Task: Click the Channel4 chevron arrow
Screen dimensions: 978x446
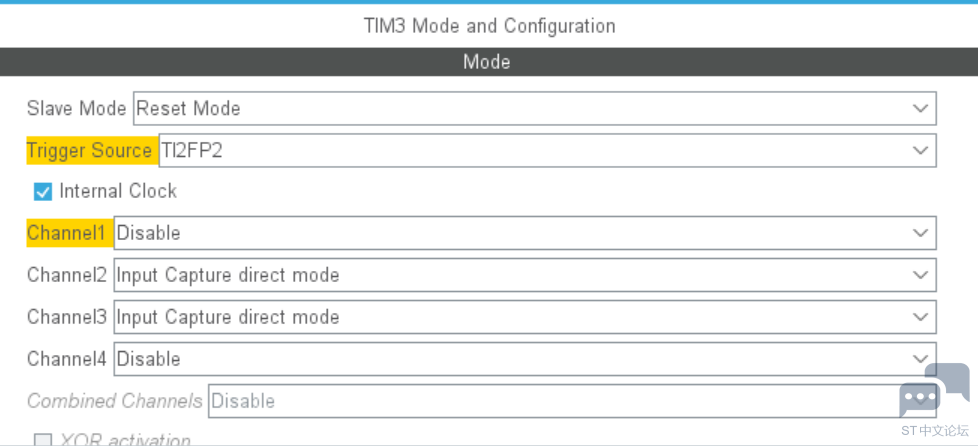Action: (920, 358)
